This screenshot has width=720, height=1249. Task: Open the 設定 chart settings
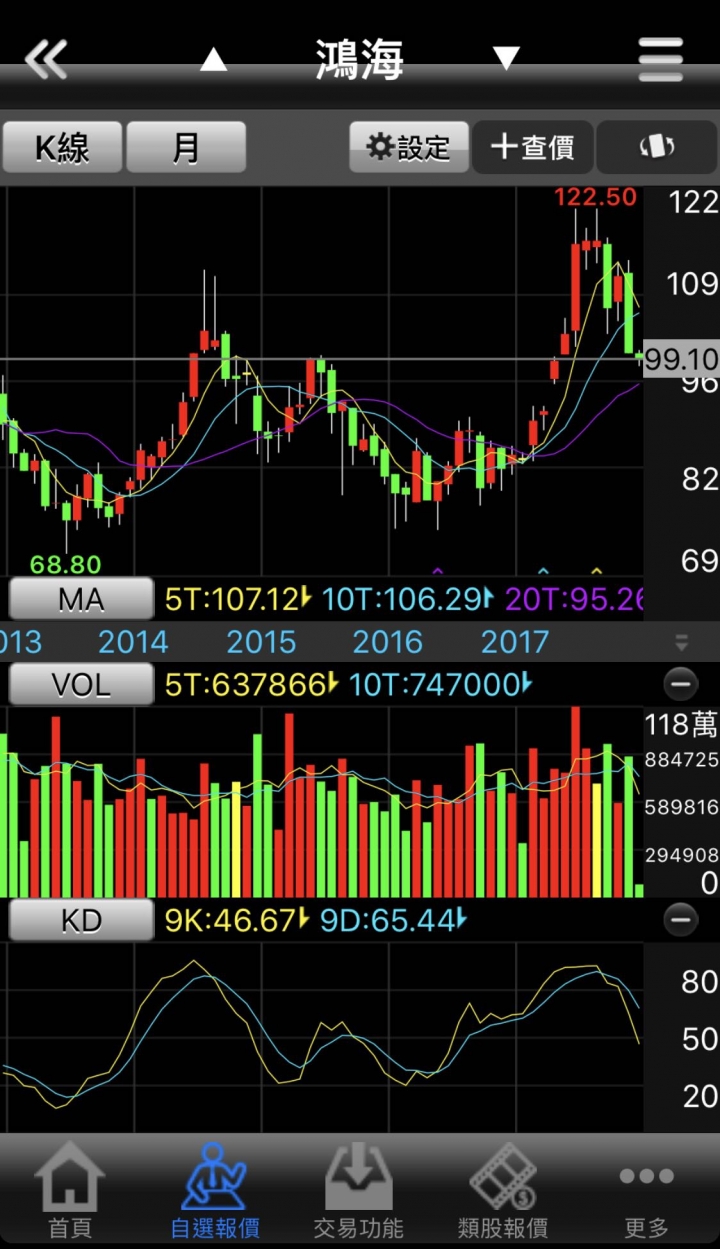(408, 148)
